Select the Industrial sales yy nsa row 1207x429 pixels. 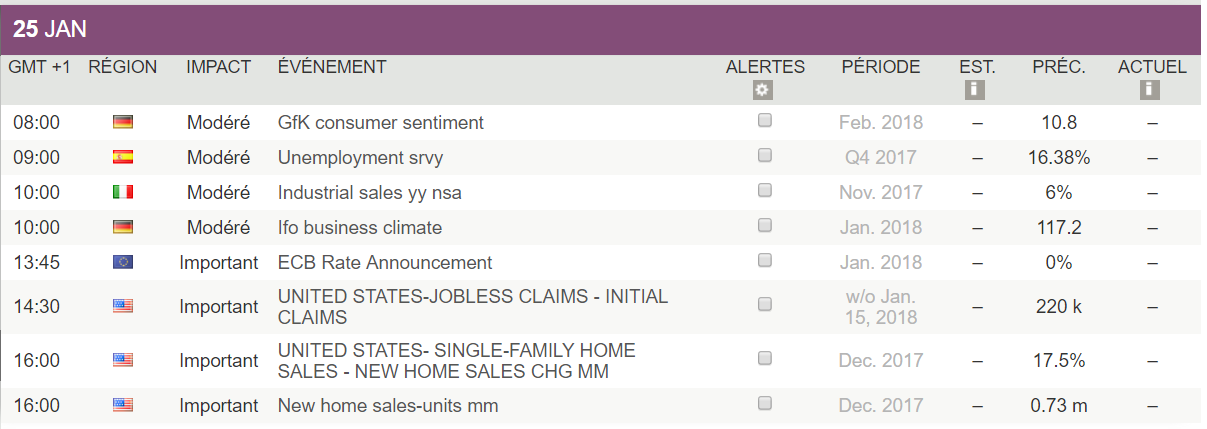coord(370,193)
